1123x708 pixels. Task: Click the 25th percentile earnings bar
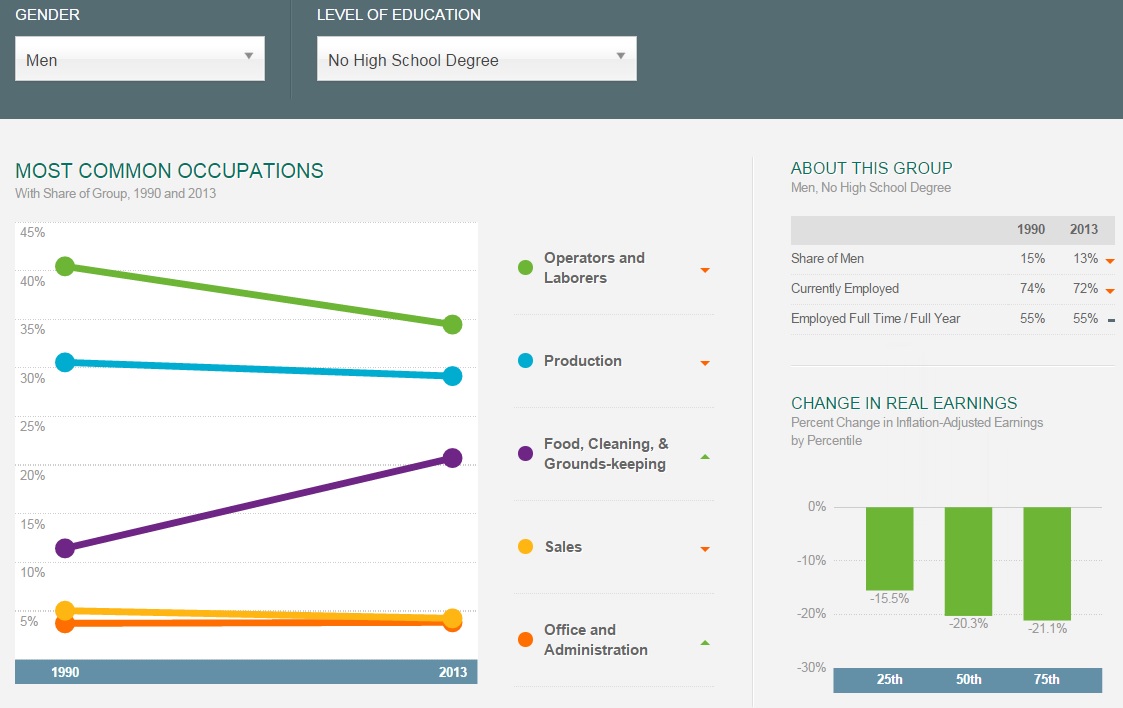[x=889, y=548]
